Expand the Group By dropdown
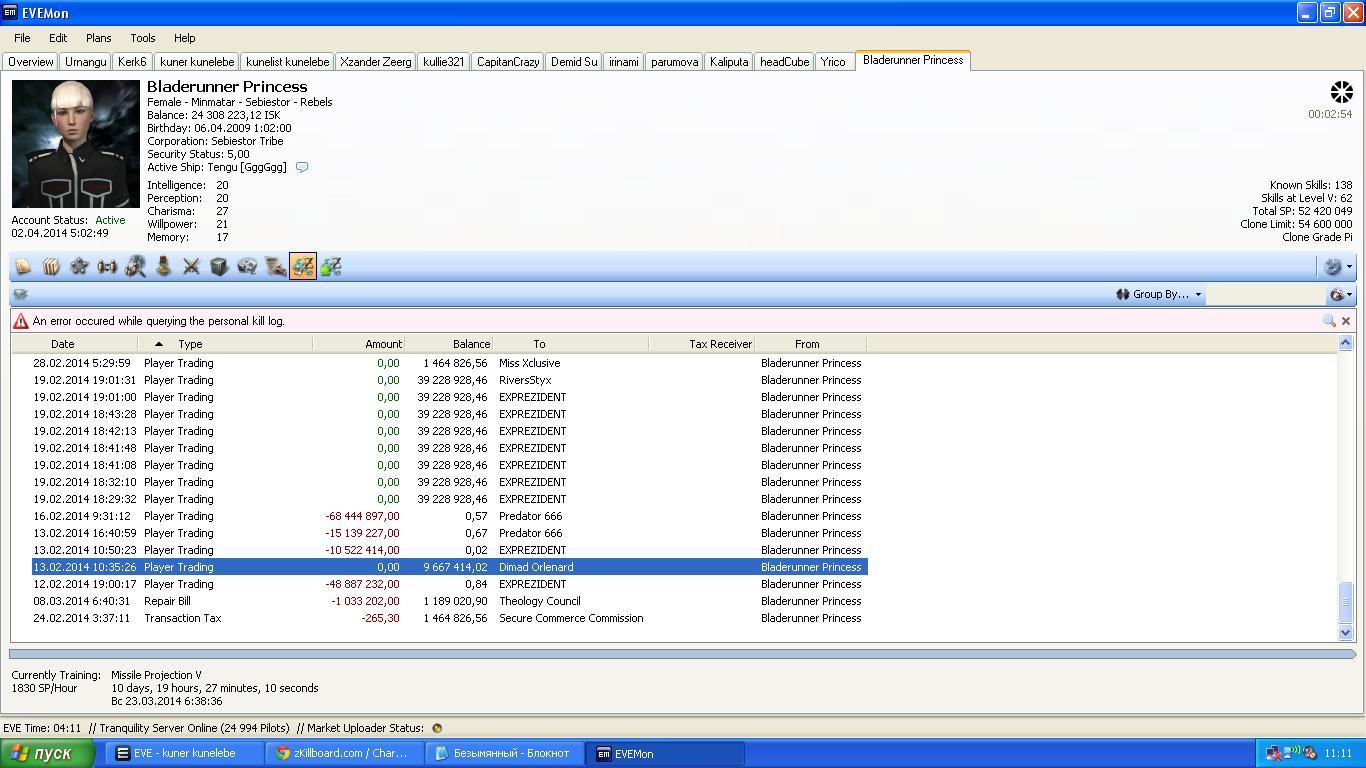The height and width of the screenshot is (768, 1366). [x=1160, y=294]
